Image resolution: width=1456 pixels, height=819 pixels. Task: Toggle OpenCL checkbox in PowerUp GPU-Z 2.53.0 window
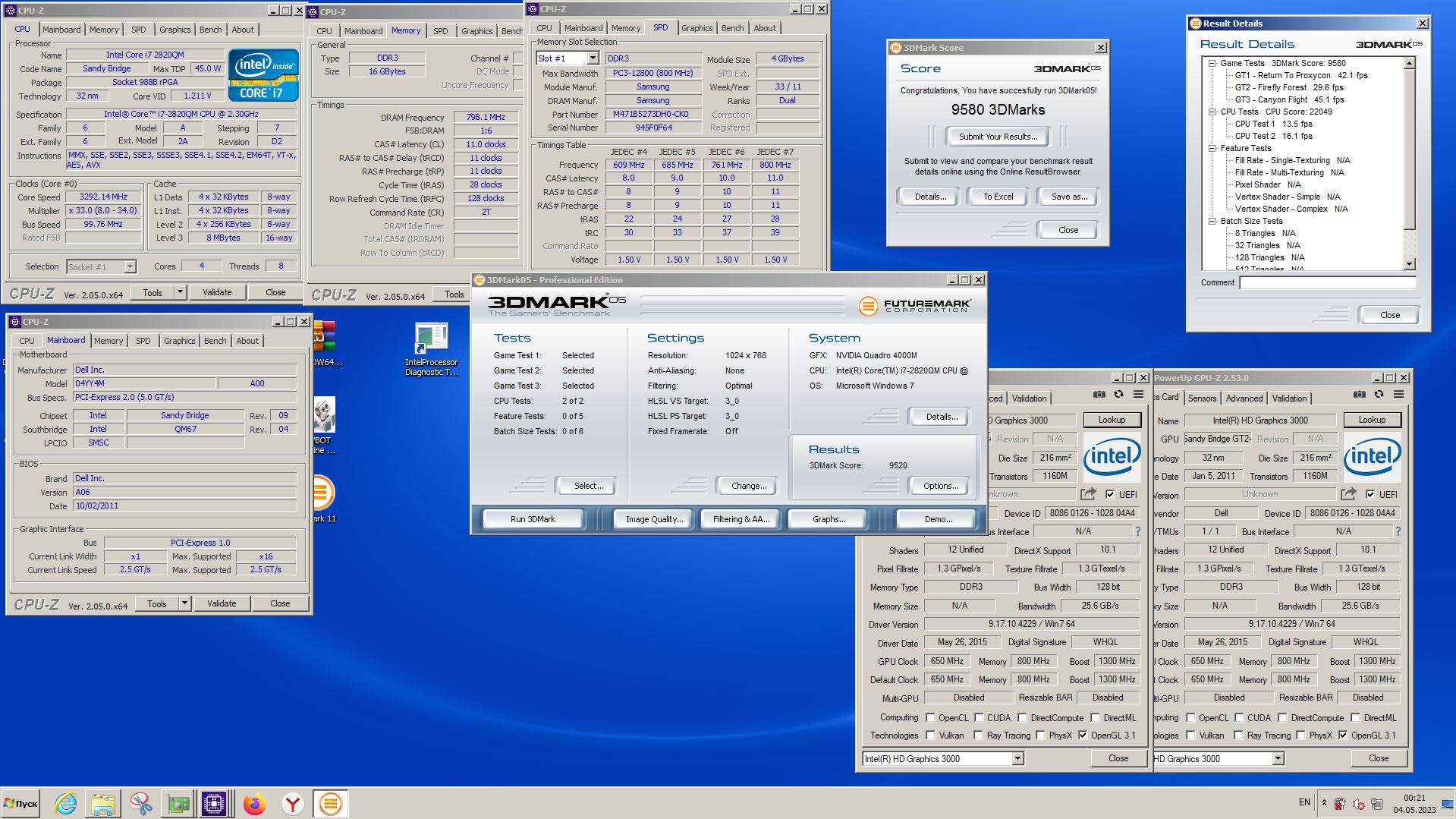click(x=1190, y=717)
